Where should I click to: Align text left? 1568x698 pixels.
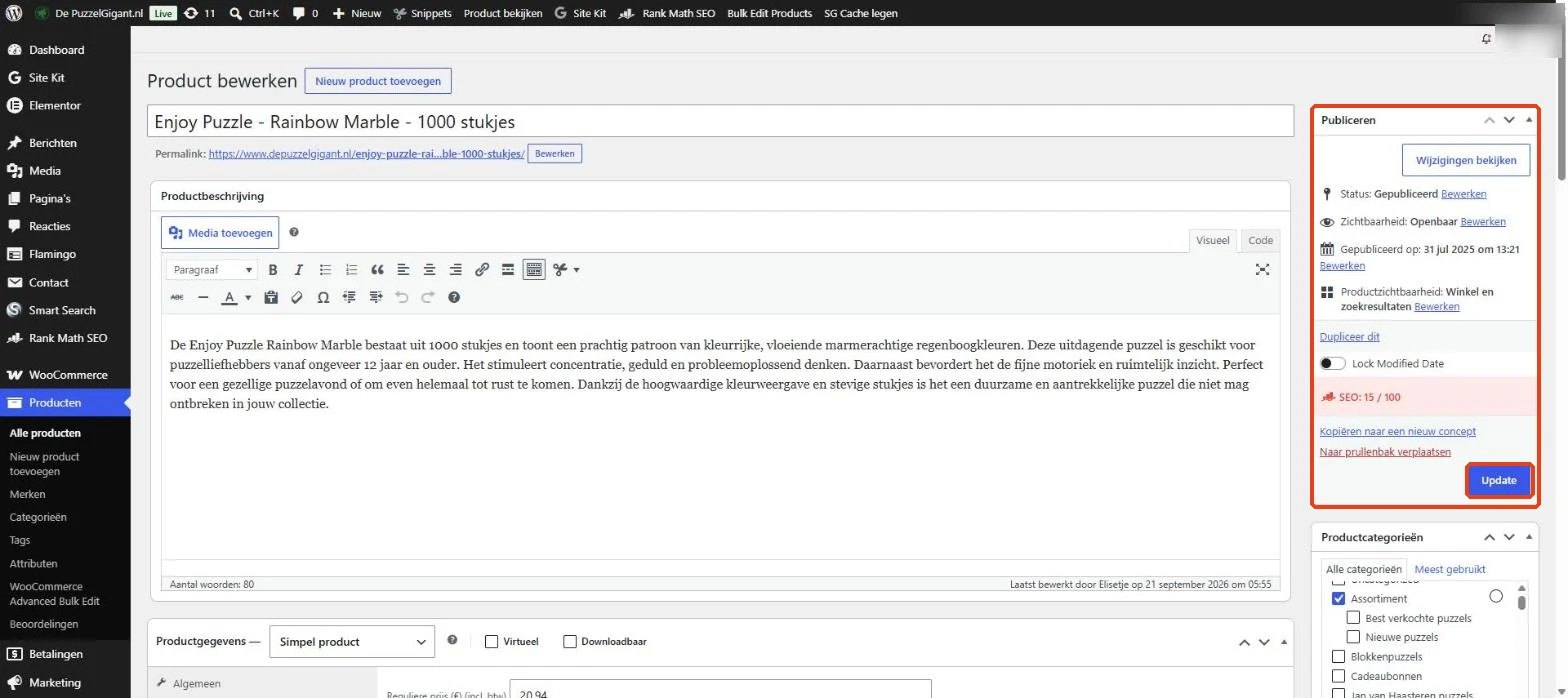tap(403, 270)
